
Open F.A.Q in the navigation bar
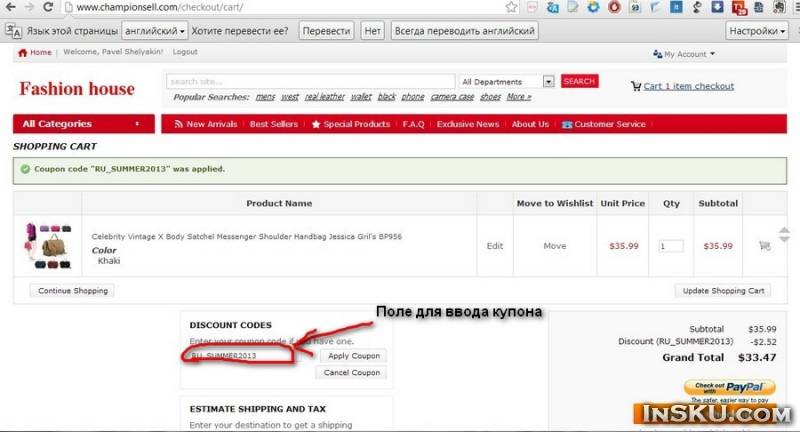click(413, 124)
